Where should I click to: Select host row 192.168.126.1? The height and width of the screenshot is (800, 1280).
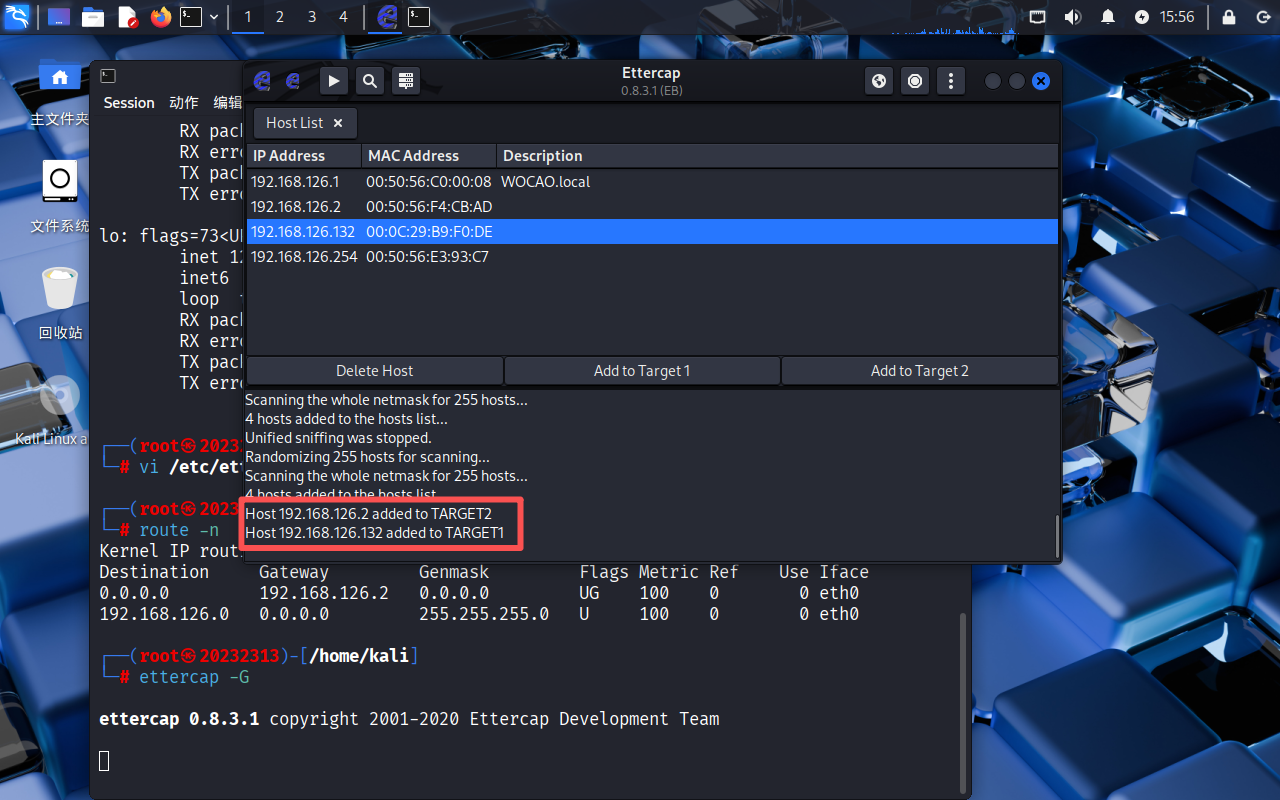(x=652, y=182)
